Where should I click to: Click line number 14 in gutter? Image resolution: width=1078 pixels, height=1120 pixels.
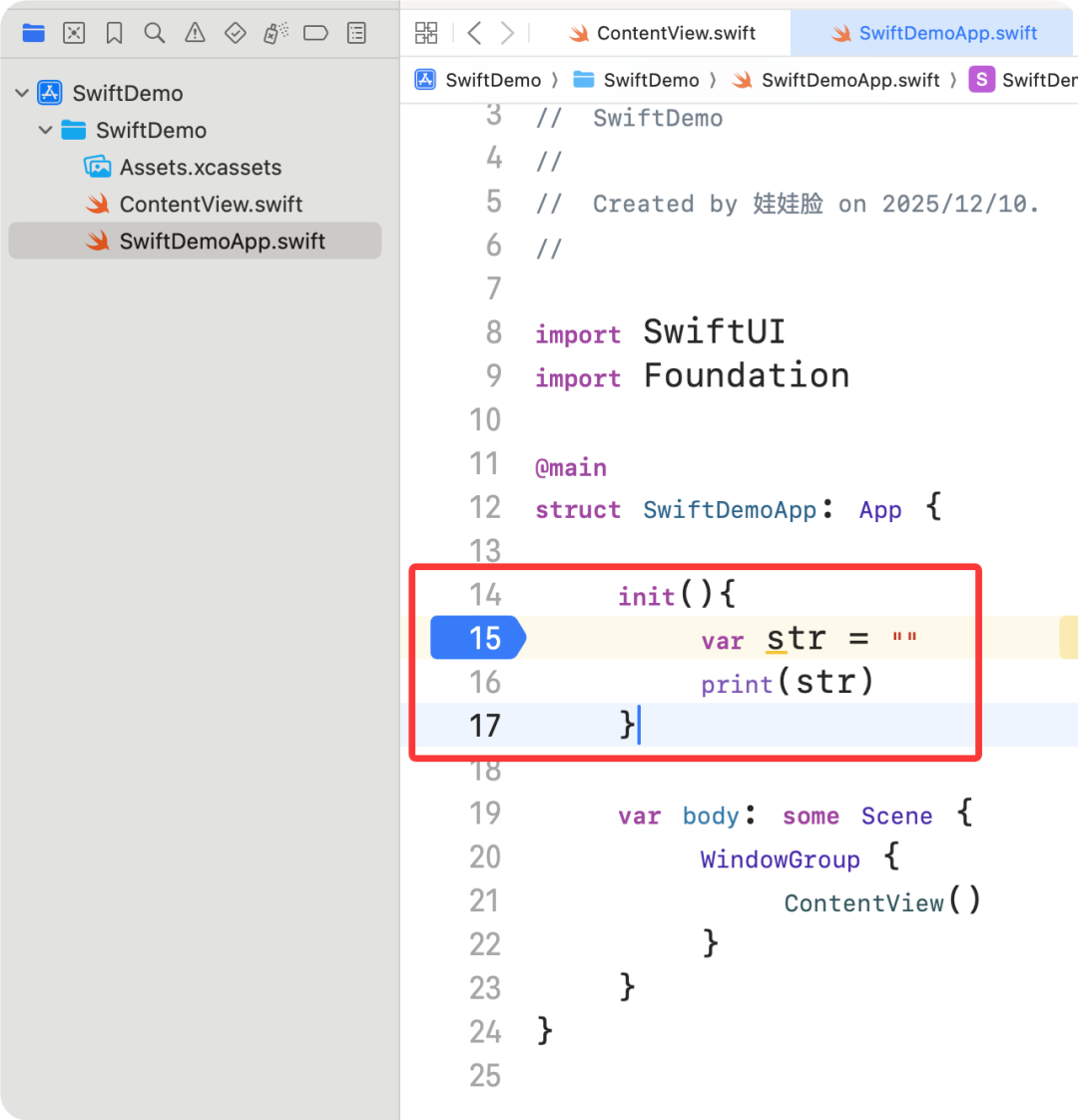(485, 595)
